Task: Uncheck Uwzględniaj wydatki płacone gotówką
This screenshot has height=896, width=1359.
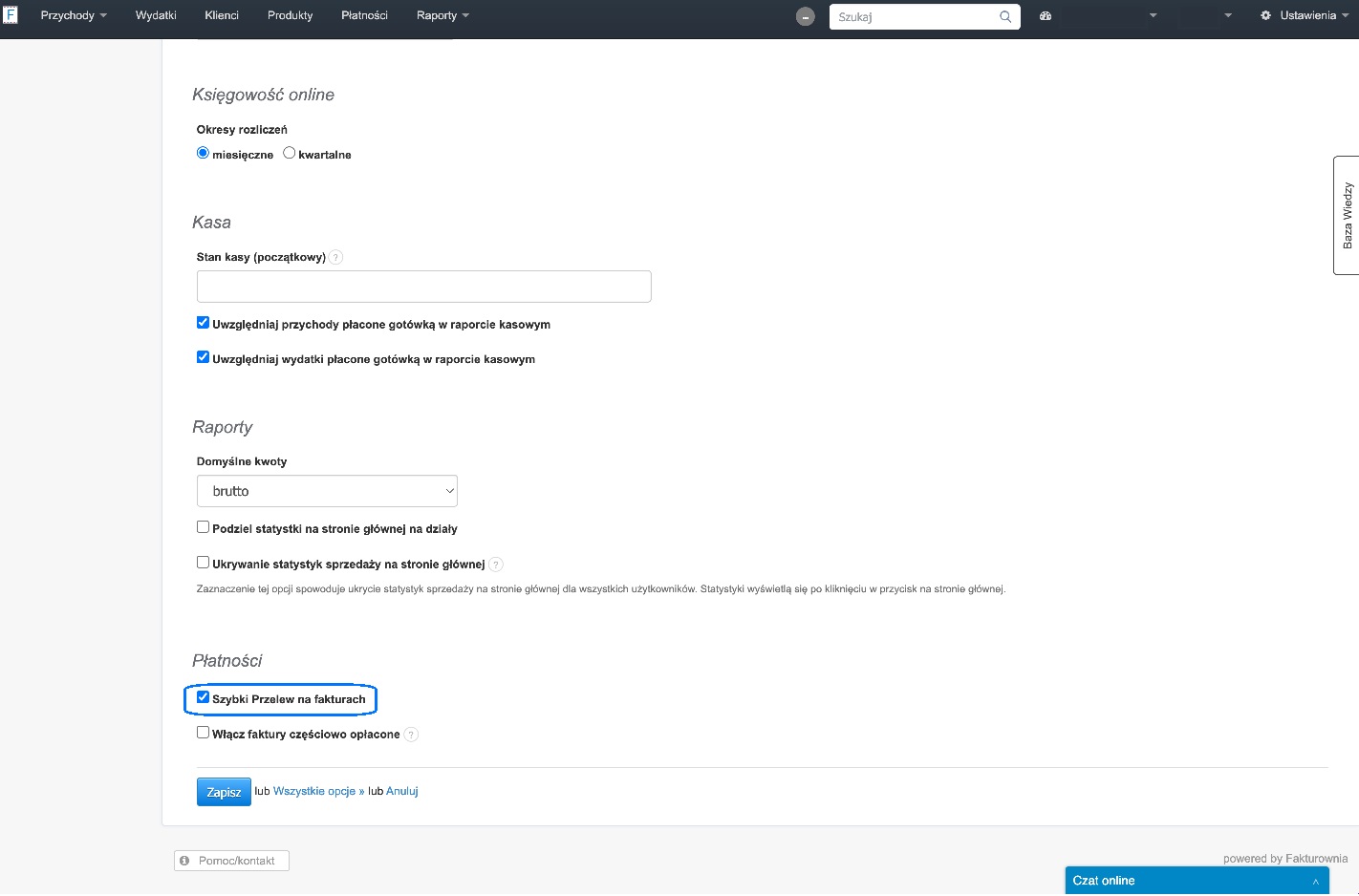Action: [203, 357]
